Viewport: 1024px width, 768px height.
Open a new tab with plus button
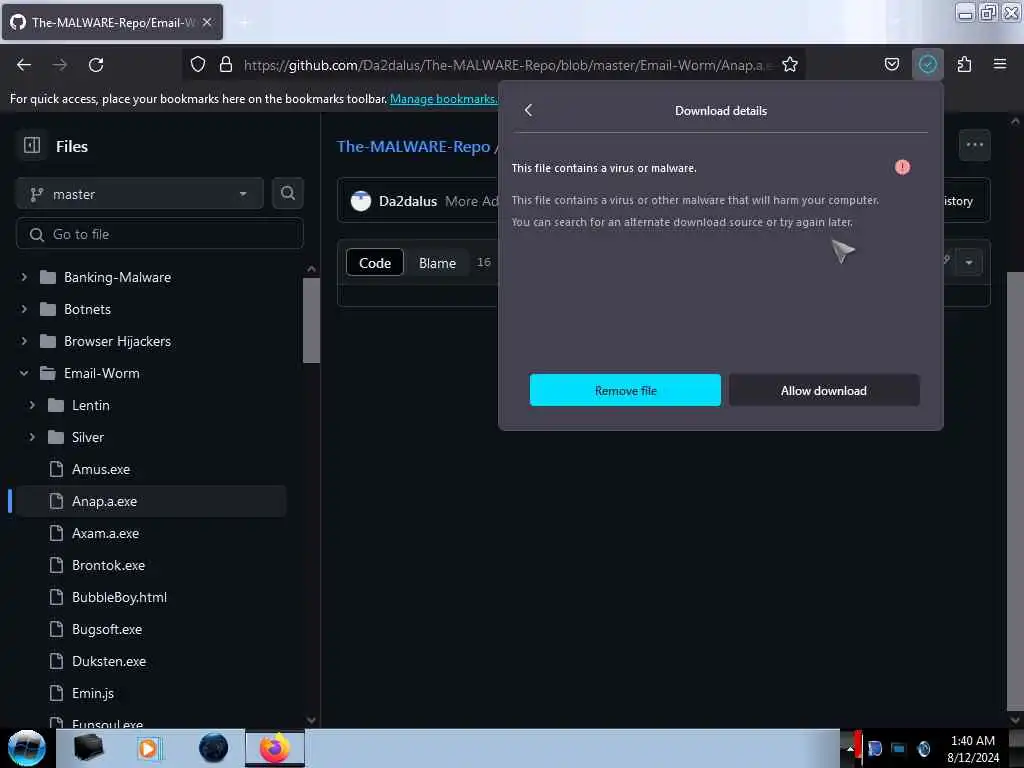(x=244, y=22)
